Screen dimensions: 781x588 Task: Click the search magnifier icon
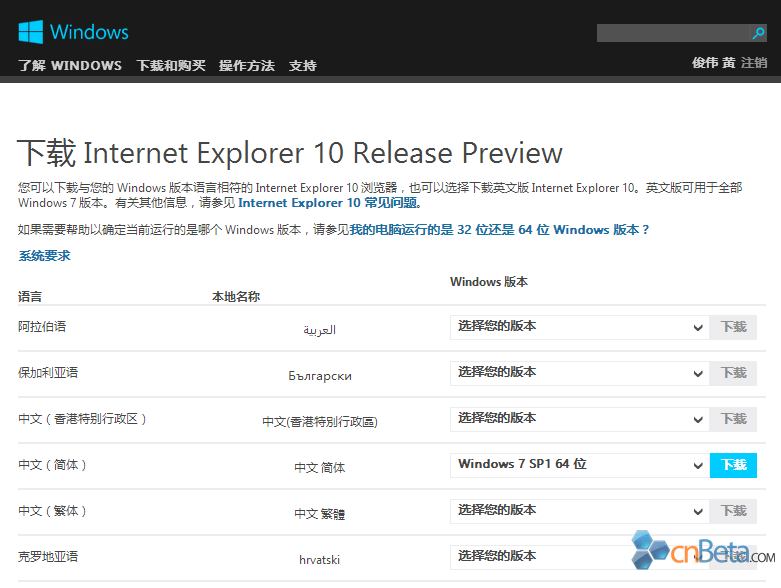coord(758,33)
